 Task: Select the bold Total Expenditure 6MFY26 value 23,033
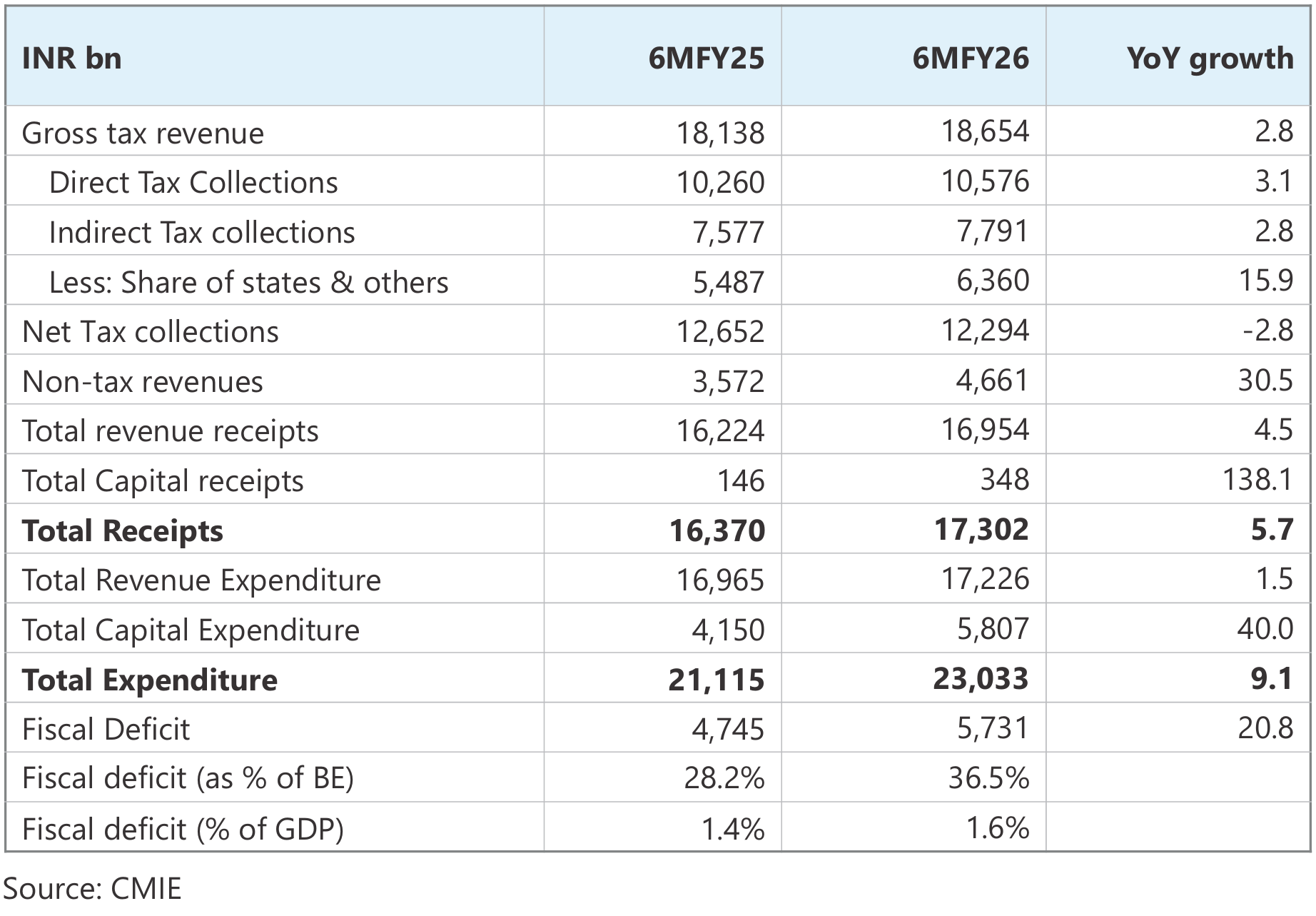981,679
